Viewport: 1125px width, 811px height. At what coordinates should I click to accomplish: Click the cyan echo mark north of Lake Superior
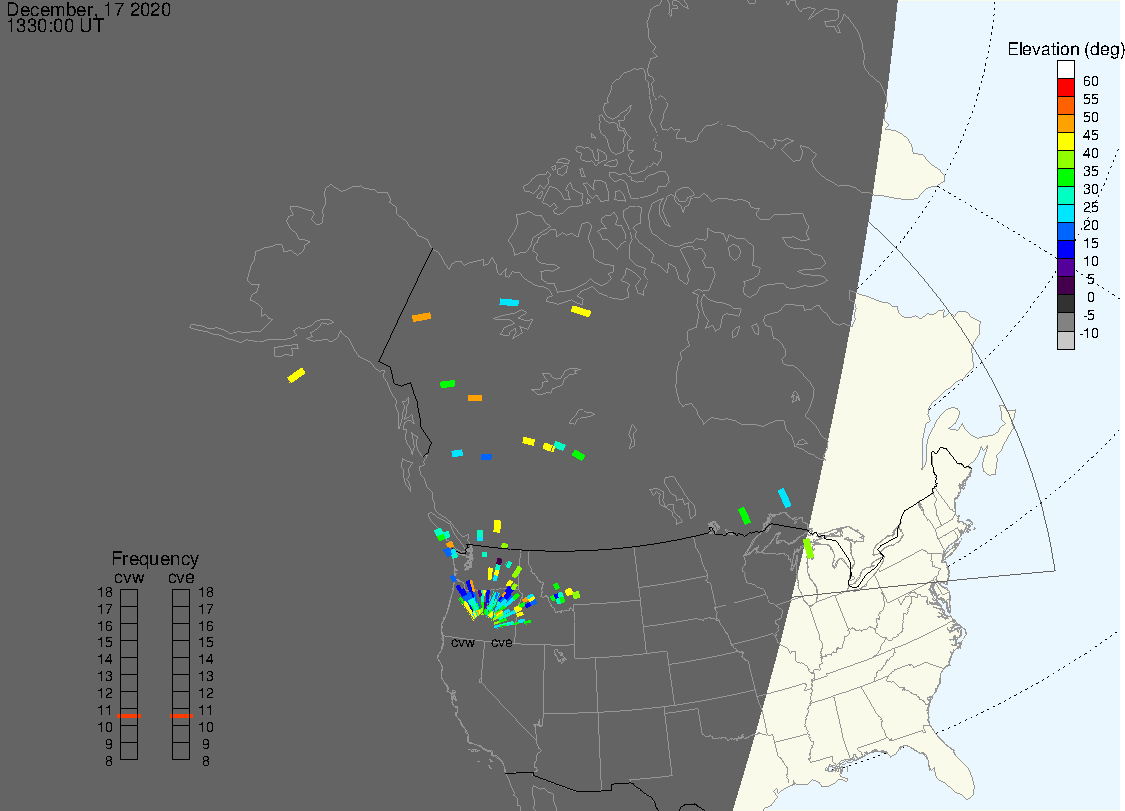(784, 497)
